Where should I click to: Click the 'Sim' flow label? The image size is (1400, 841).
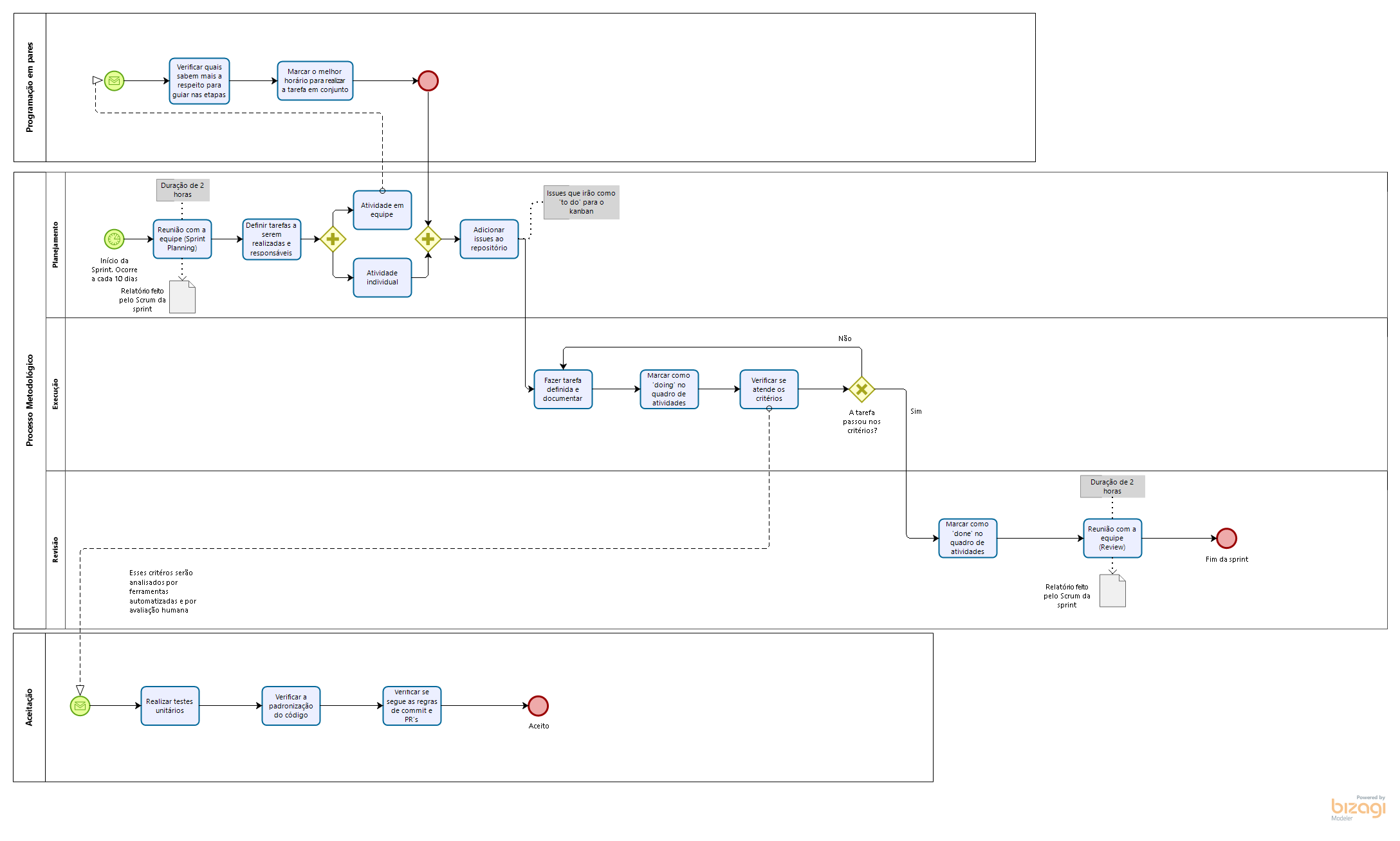click(x=916, y=411)
